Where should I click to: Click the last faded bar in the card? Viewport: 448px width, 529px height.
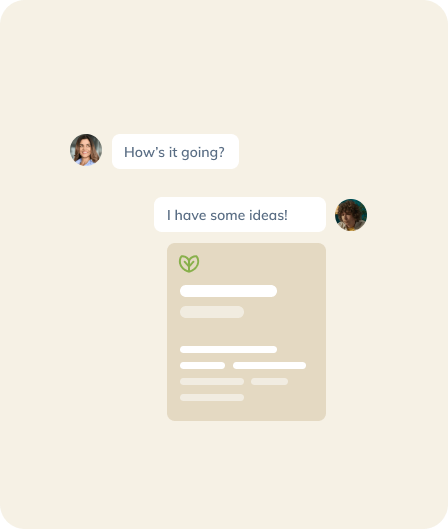(x=212, y=397)
